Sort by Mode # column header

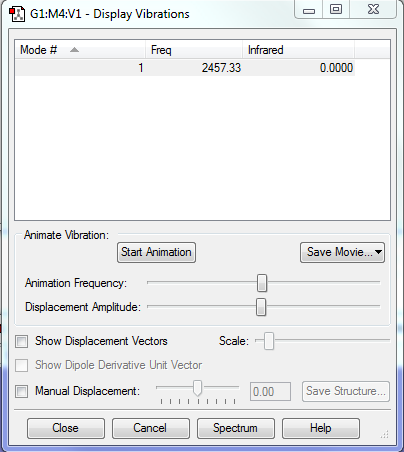click(80, 50)
